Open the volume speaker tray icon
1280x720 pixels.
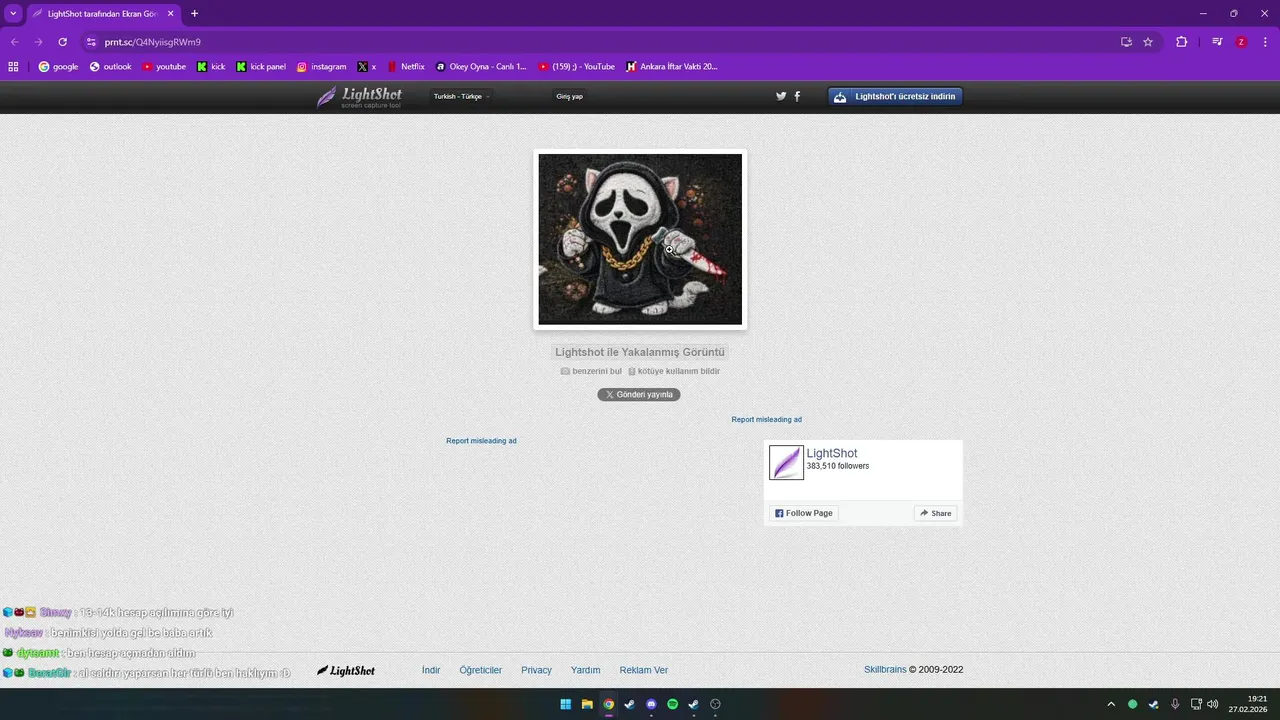[x=1213, y=704]
